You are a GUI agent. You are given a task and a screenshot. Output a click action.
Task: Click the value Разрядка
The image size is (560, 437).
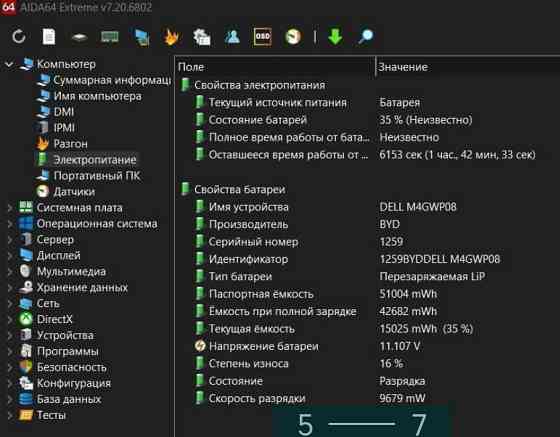click(402, 381)
